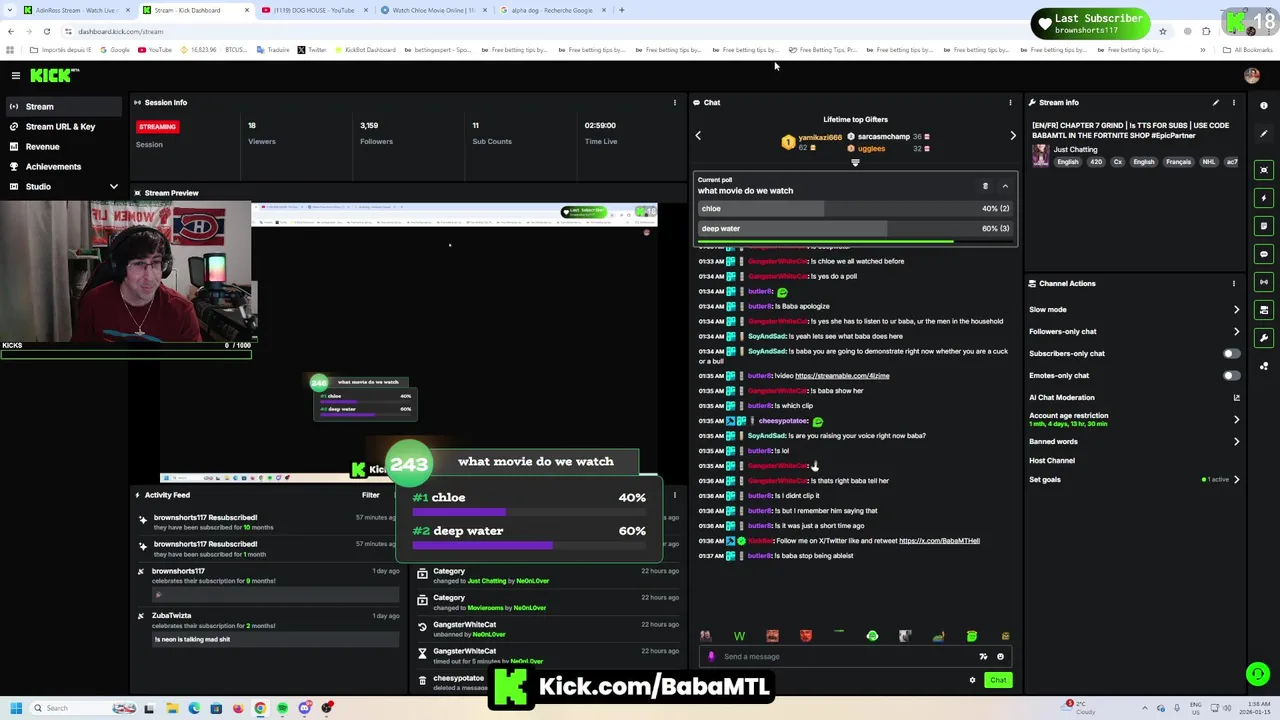This screenshot has width=1280, height=720.
Task: Open the streamable.com chat link
Action: [x=842, y=376]
